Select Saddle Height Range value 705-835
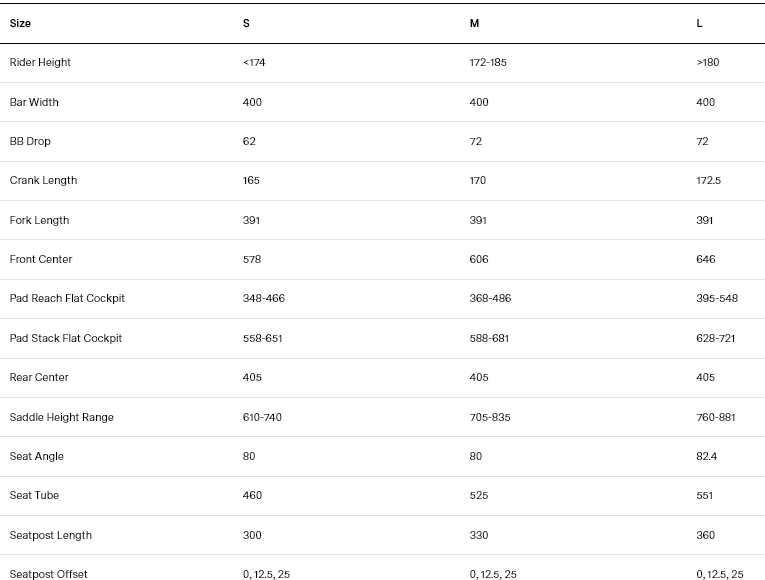The image size is (765, 580). (x=490, y=417)
